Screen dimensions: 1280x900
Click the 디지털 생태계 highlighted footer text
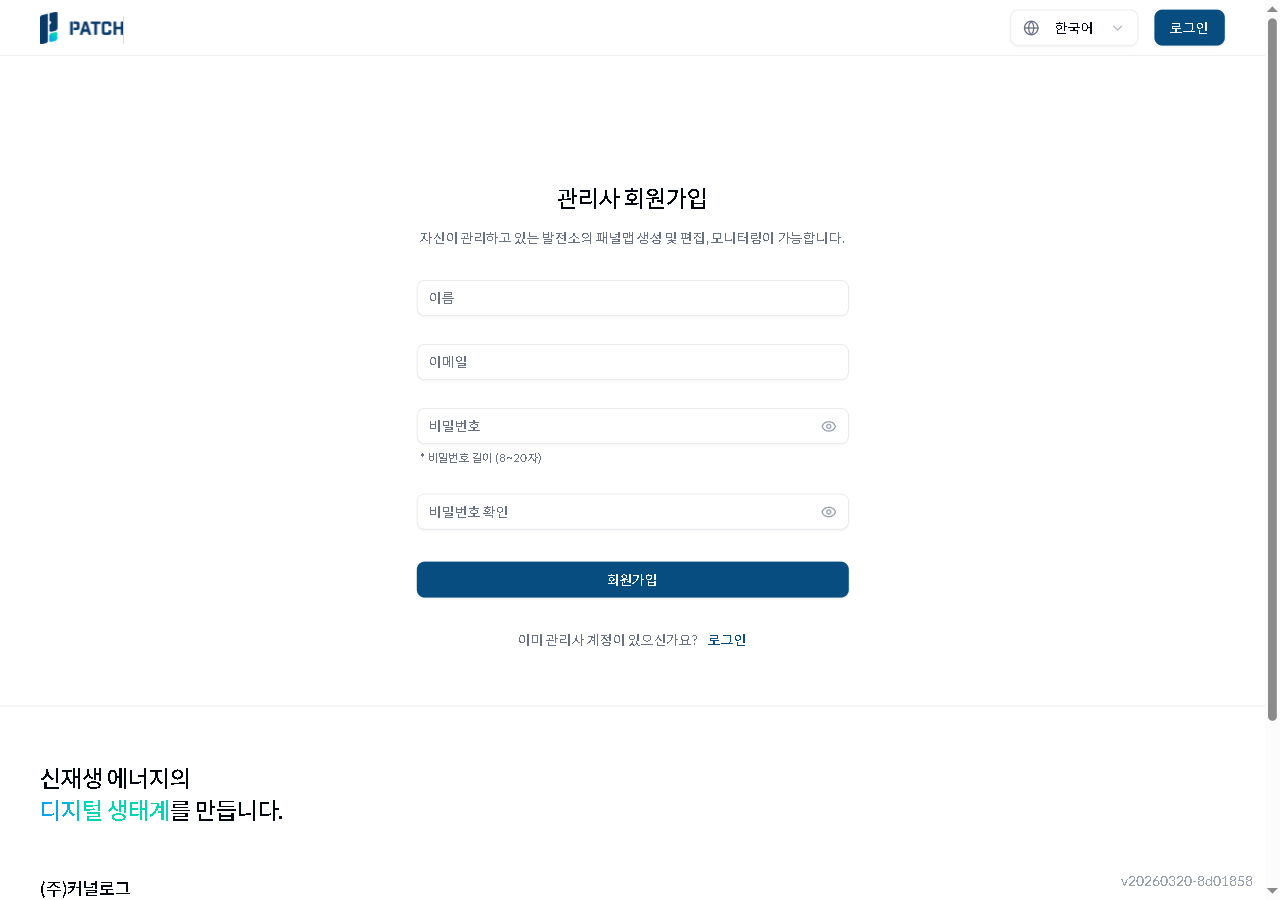(x=105, y=812)
